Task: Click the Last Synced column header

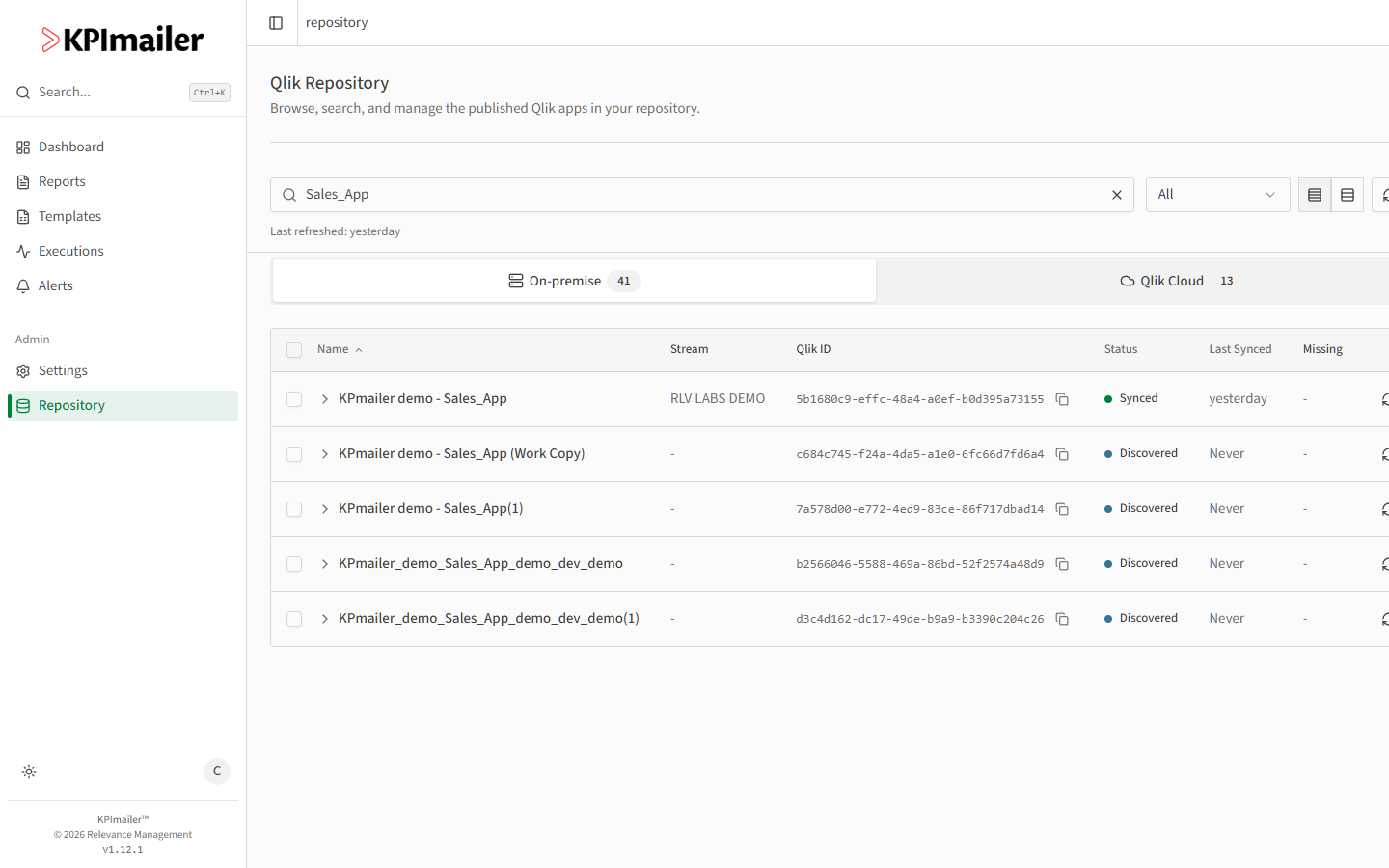Action: 1240,349
